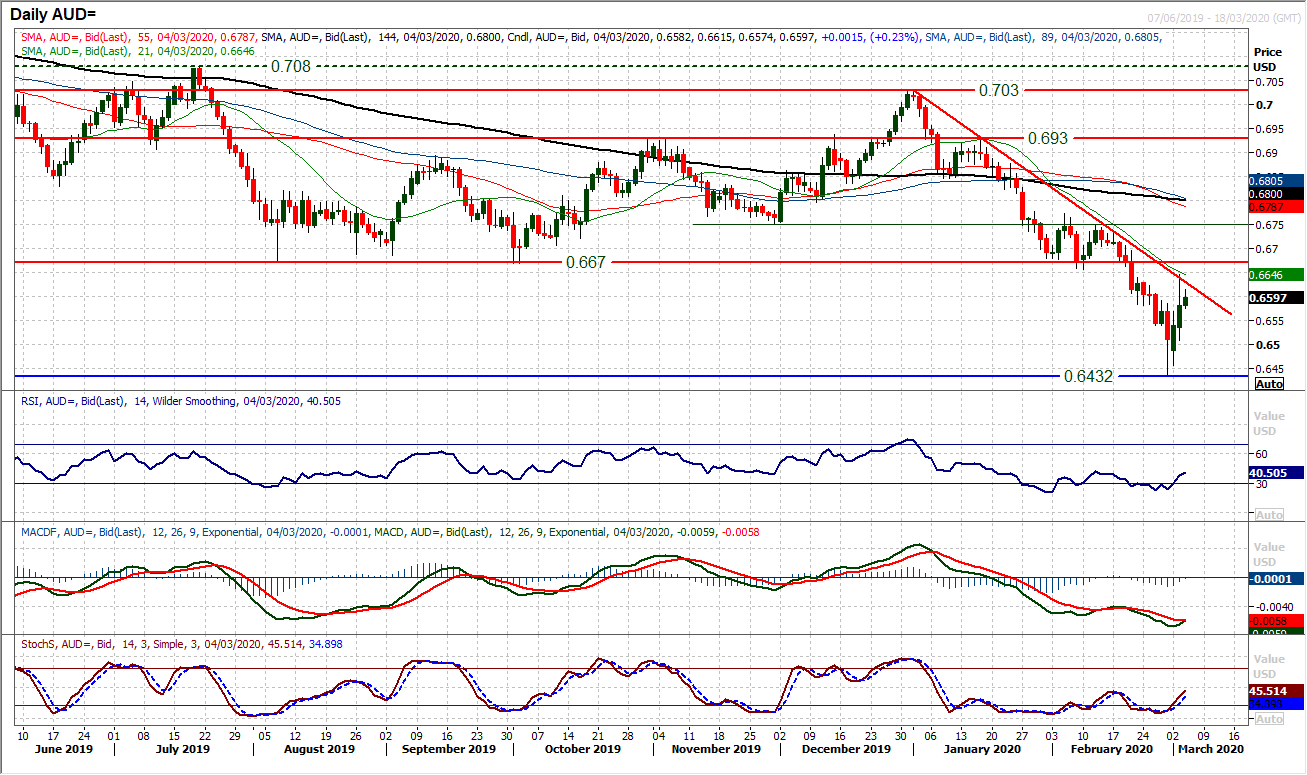Click the -0.0058 MACD signal value tag

1275,621
